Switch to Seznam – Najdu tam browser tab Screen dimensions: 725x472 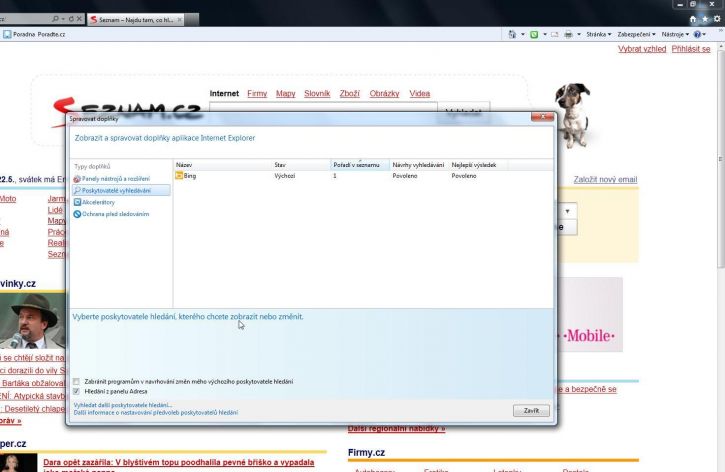point(136,19)
